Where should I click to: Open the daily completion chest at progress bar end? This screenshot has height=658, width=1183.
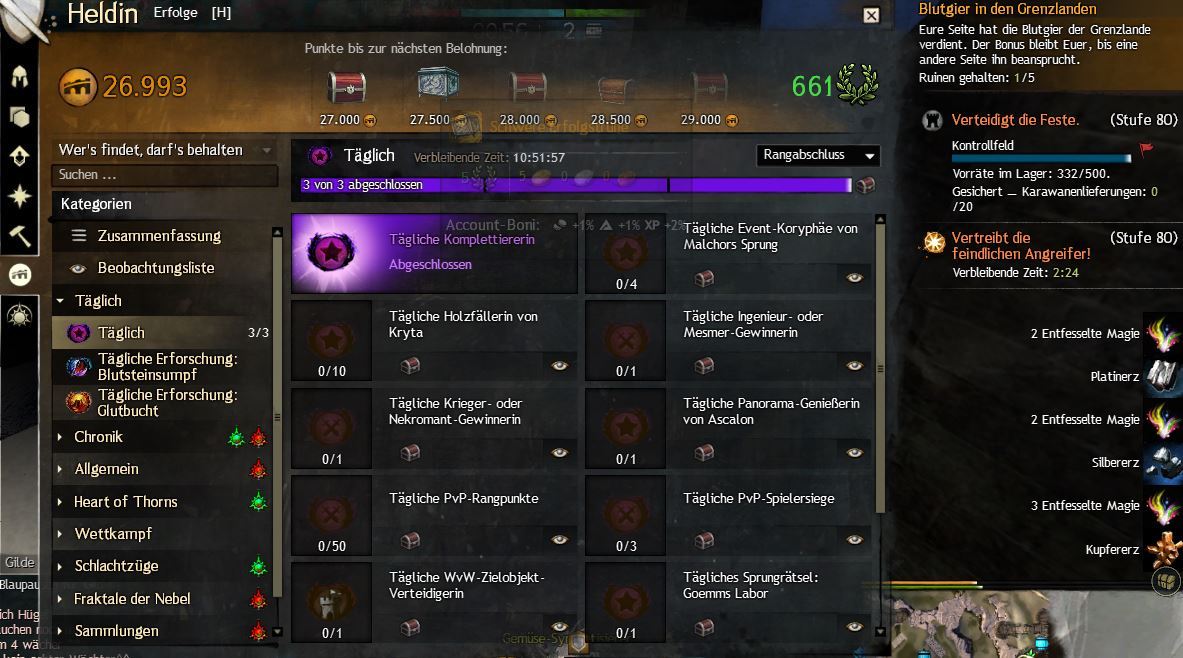coord(865,185)
